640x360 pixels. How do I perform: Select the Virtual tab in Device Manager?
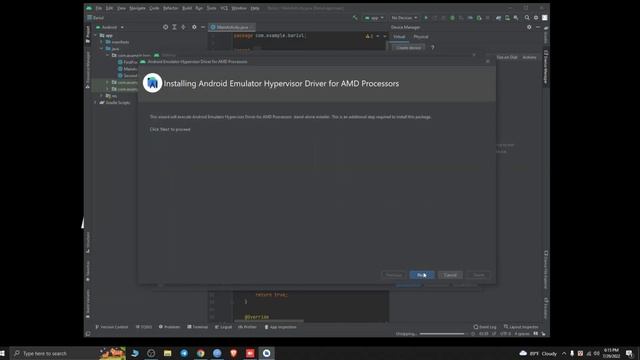click(x=399, y=37)
